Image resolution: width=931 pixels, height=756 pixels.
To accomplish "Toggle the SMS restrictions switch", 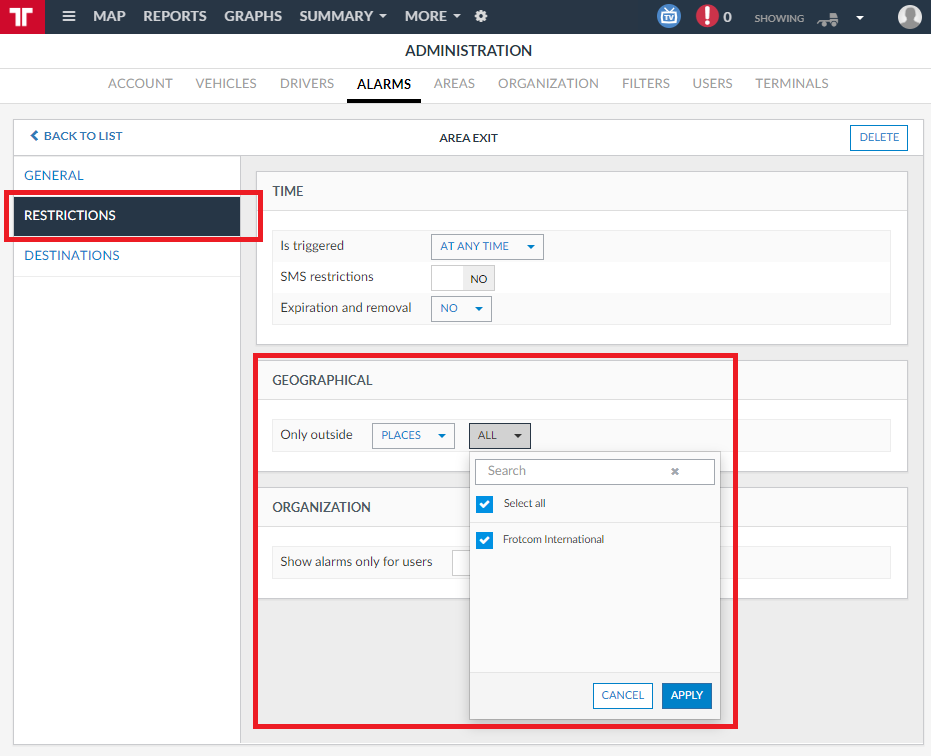I will pyautogui.click(x=463, y=279).
